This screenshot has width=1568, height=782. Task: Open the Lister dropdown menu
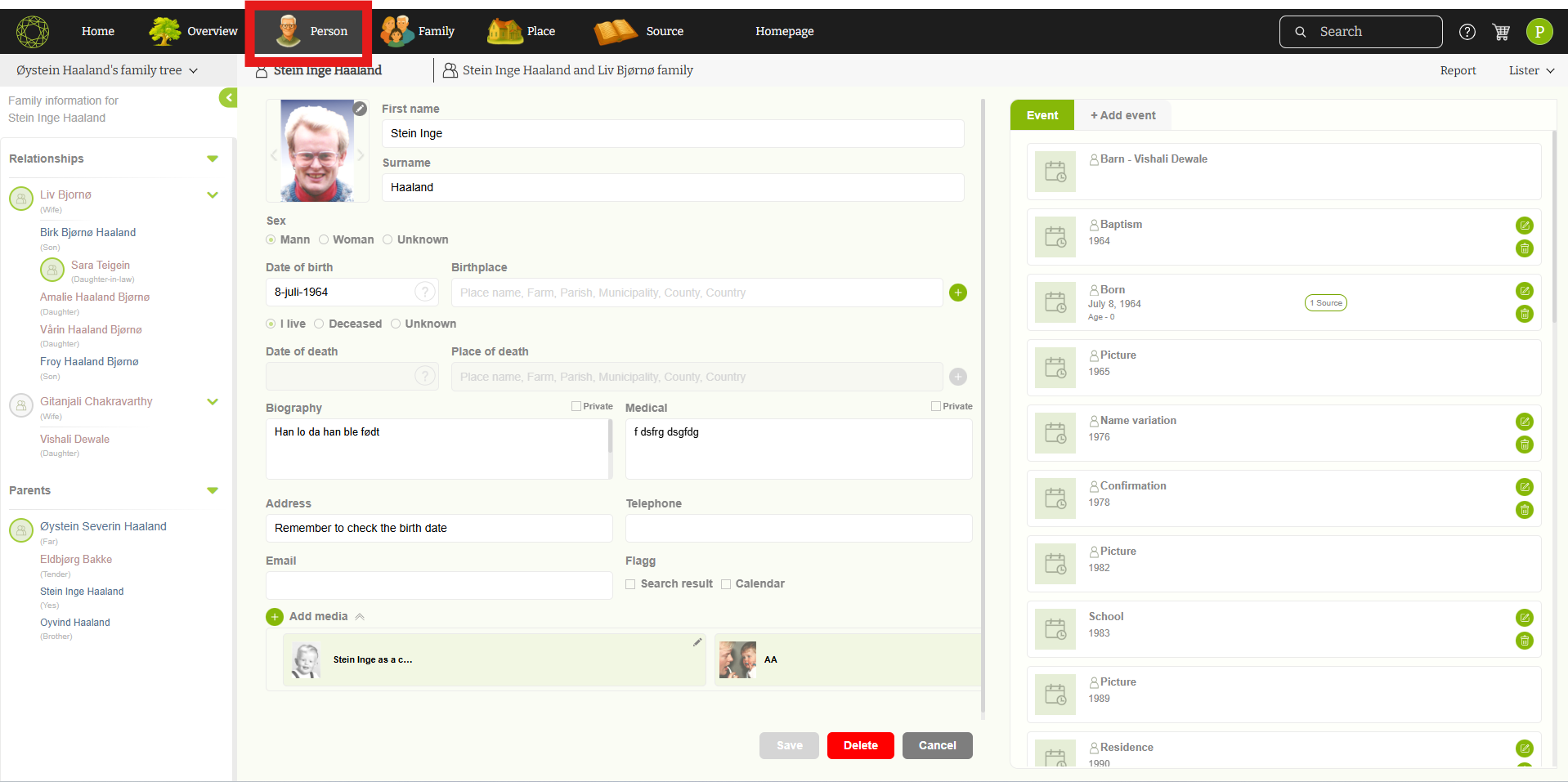click(1530, 70)
